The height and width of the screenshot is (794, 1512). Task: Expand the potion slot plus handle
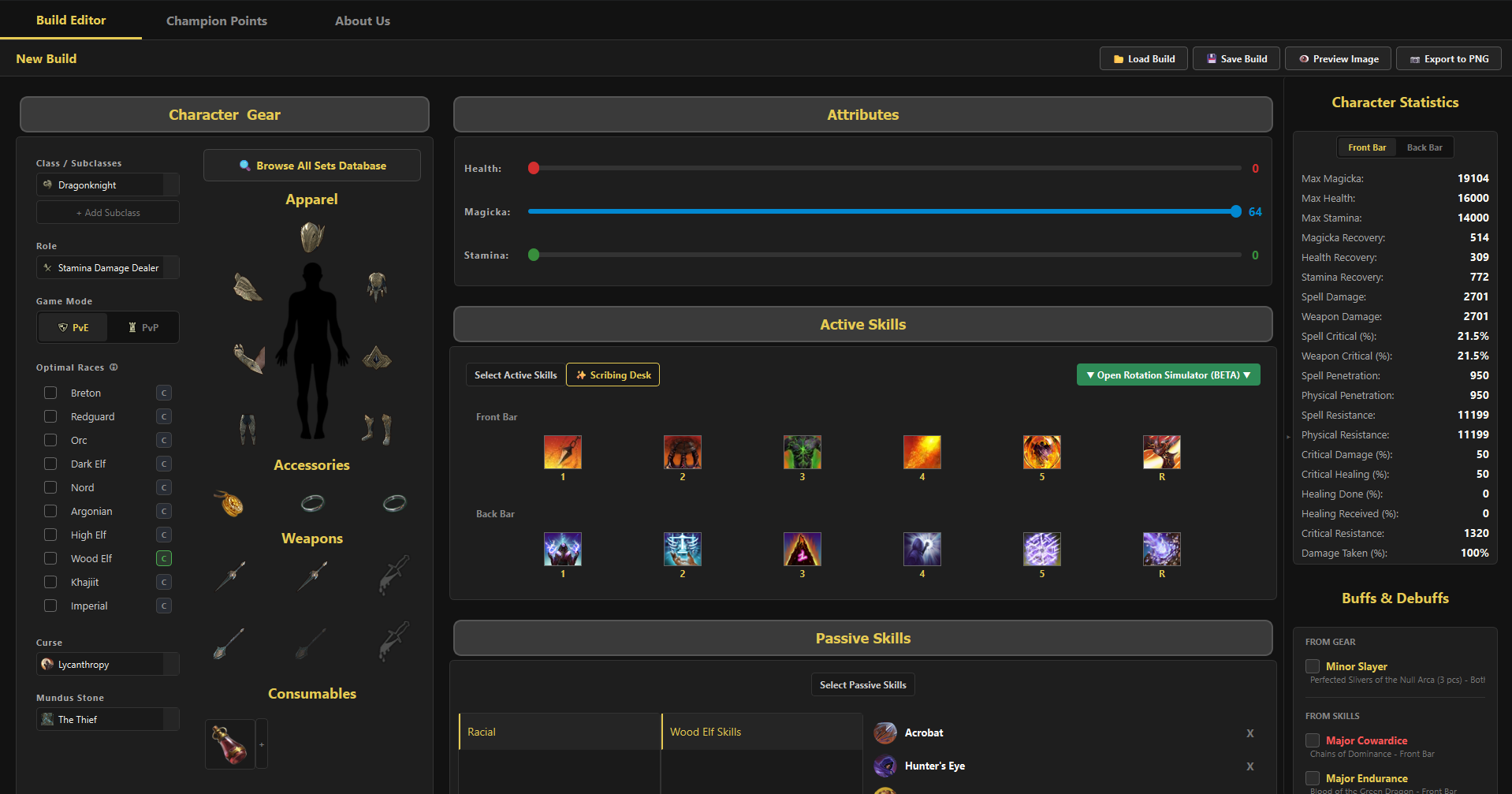click(x=262, y=744)
